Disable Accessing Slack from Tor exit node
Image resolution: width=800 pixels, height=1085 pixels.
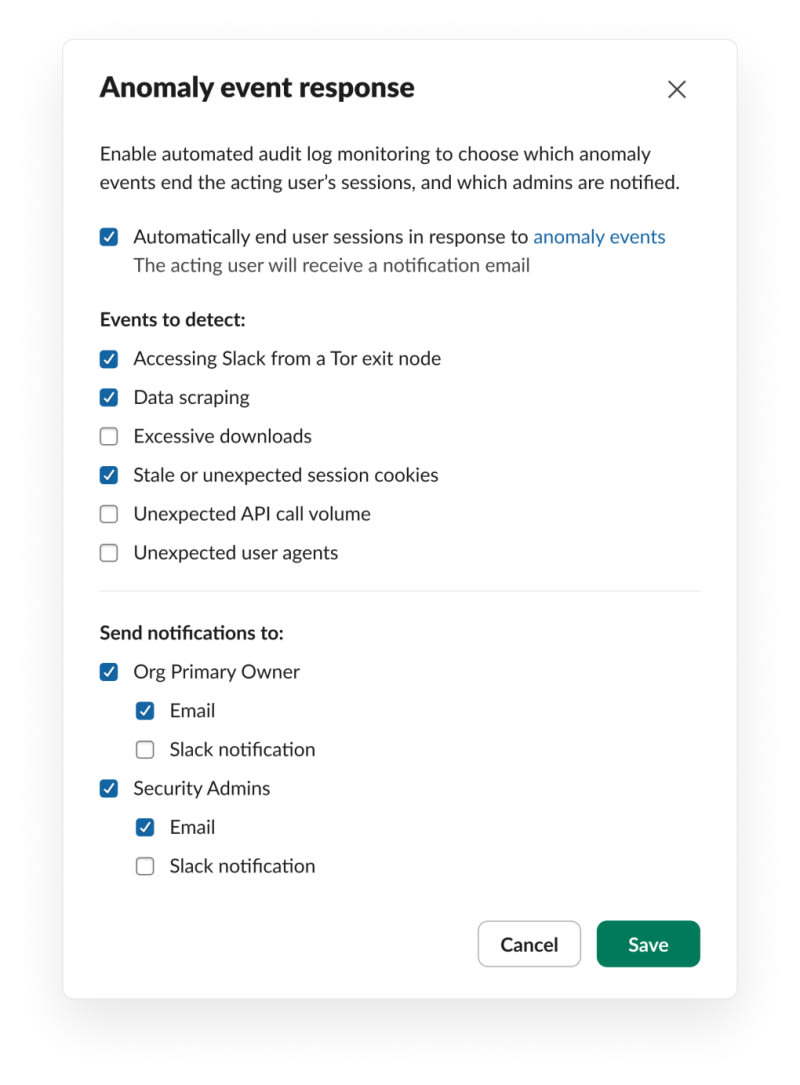tap(109, 358)
